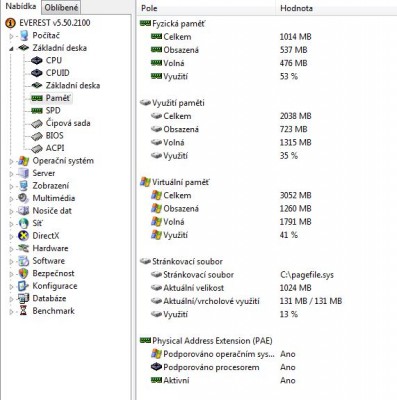The image size is (397, 400).
Task: Click the Nosiče dat storage icon
Action: point(23,211)
